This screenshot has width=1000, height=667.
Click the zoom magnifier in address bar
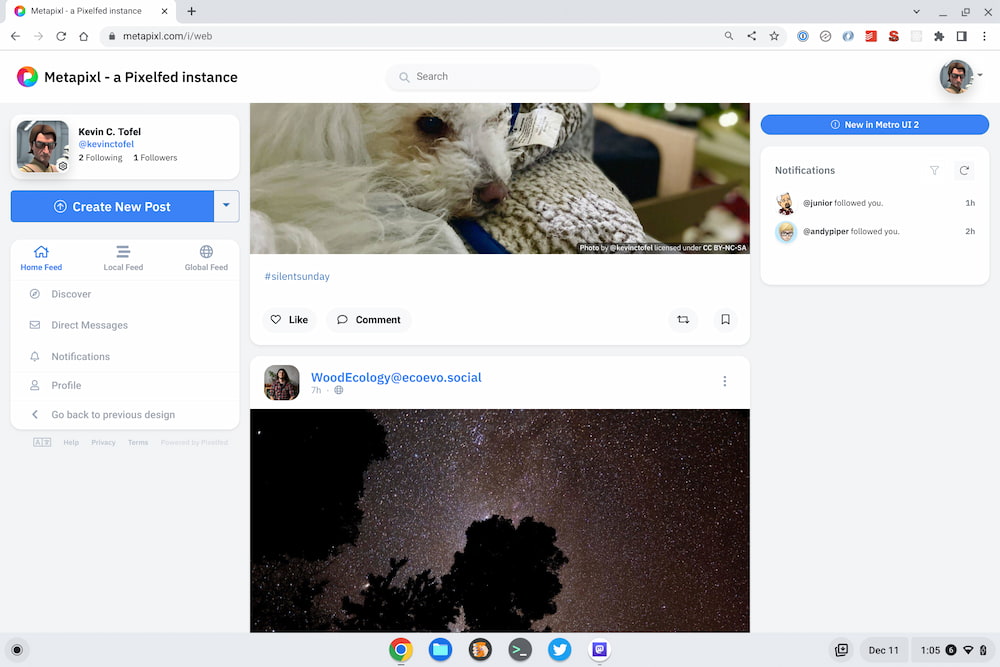pyautogui.click(x=728, y=36)
